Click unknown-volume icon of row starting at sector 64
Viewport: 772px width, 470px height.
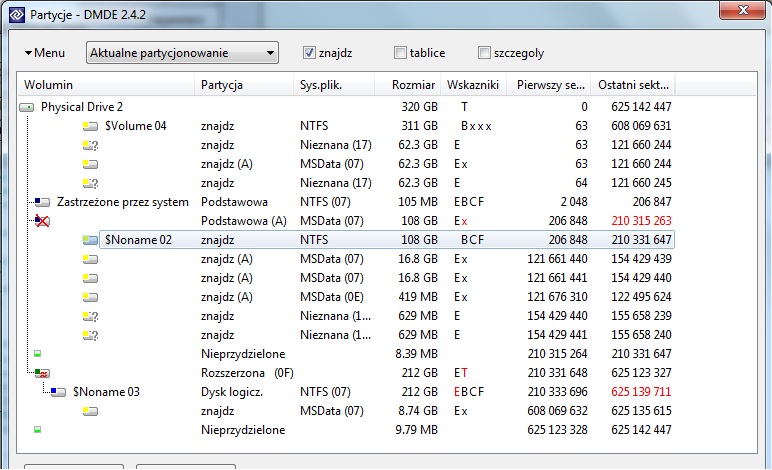pyautogui.click(x=91, y=183)
